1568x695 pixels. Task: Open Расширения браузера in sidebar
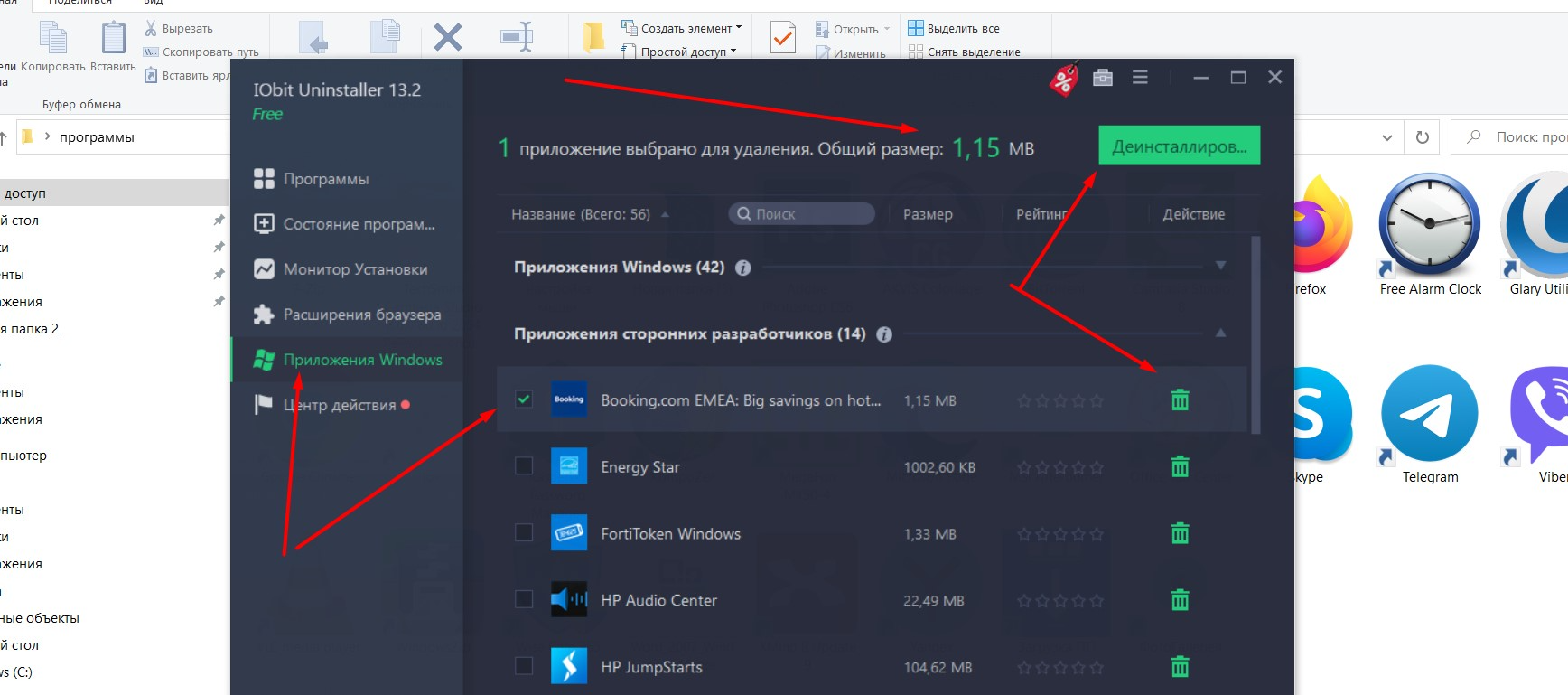point(348,315)
